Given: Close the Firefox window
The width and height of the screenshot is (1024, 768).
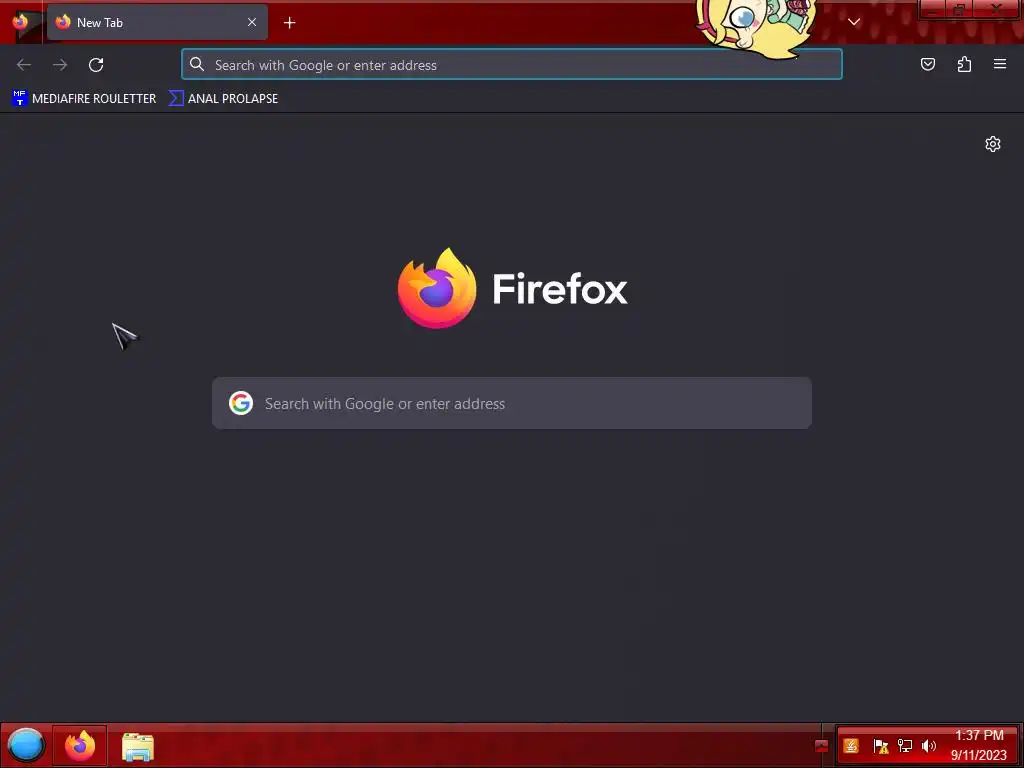Looking at the screenshot, I should pyautogui.click(x=997, y=8).
